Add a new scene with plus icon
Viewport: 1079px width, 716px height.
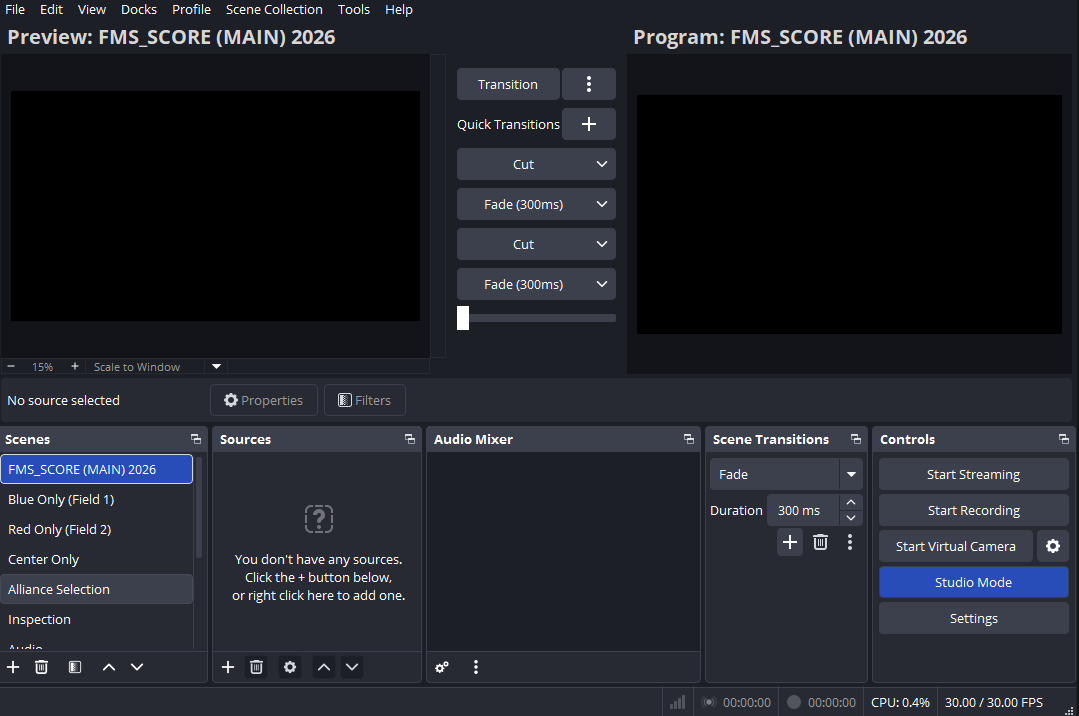(13, 667)
